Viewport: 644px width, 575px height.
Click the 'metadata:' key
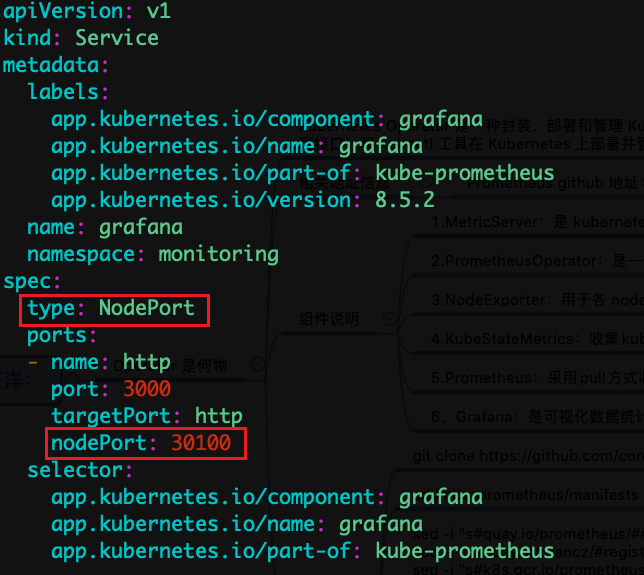point(55,65)
